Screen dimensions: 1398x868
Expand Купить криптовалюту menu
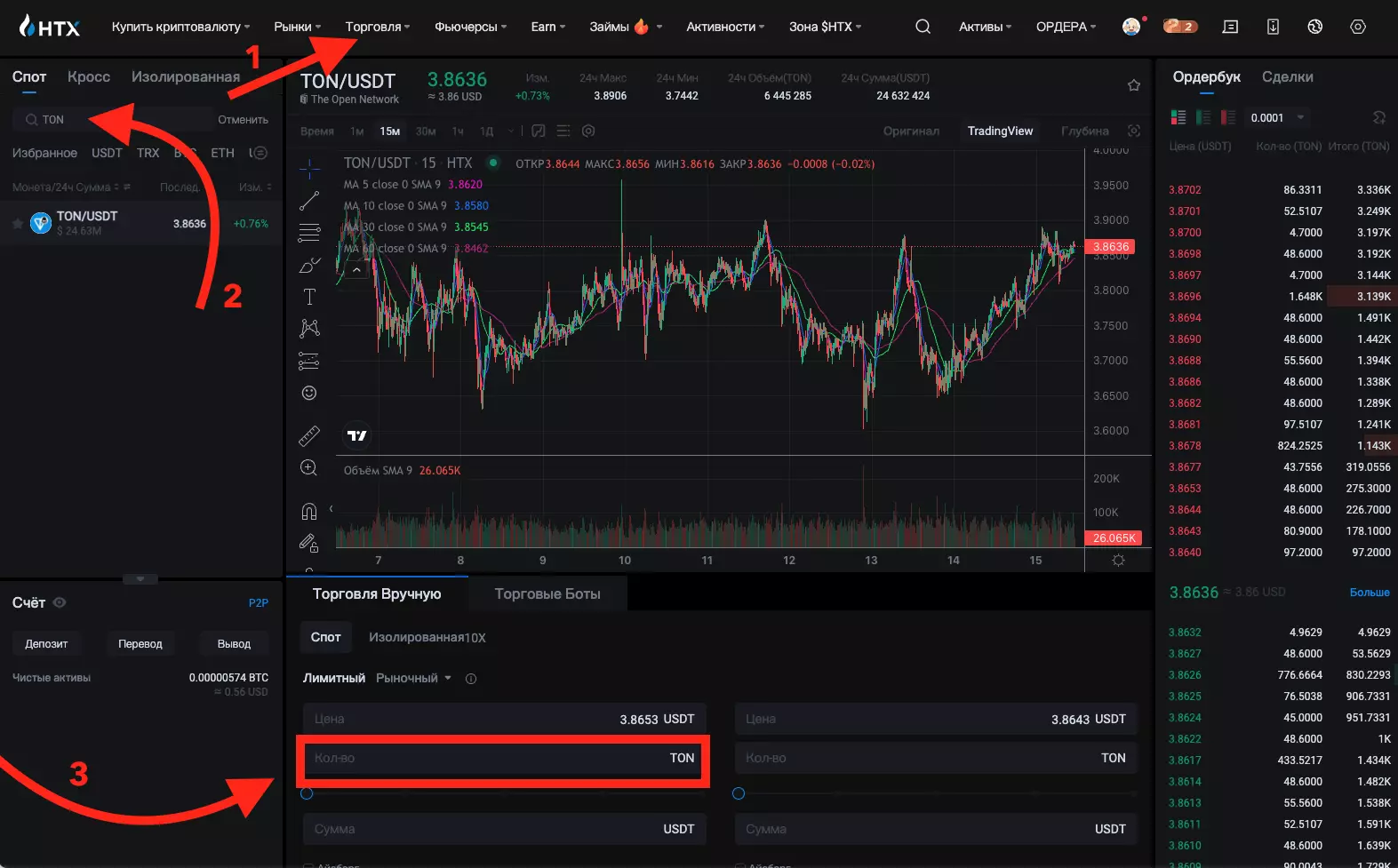coord(180,27)
